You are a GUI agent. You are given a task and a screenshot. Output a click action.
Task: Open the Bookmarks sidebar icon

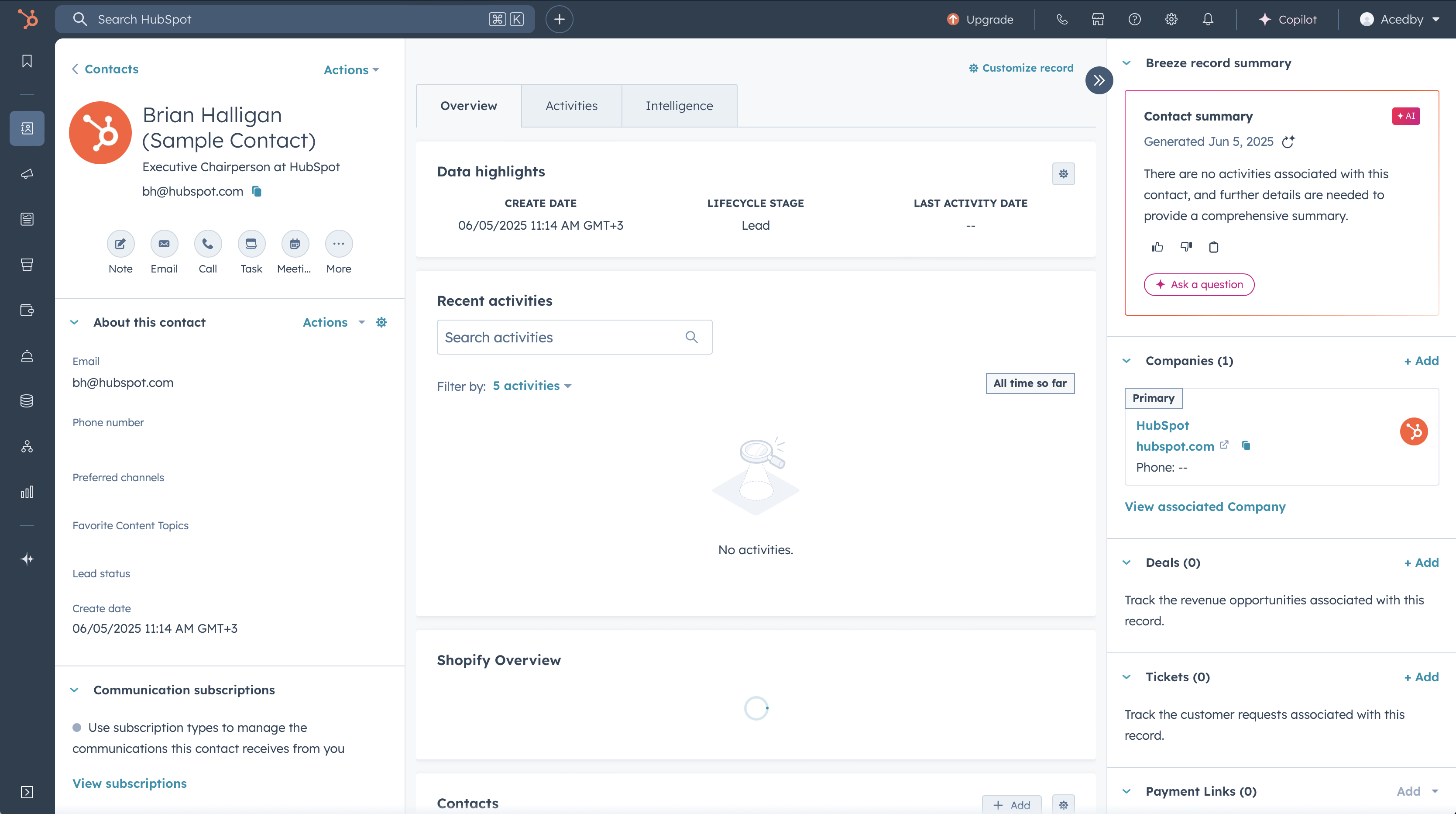tap(27, 61)
